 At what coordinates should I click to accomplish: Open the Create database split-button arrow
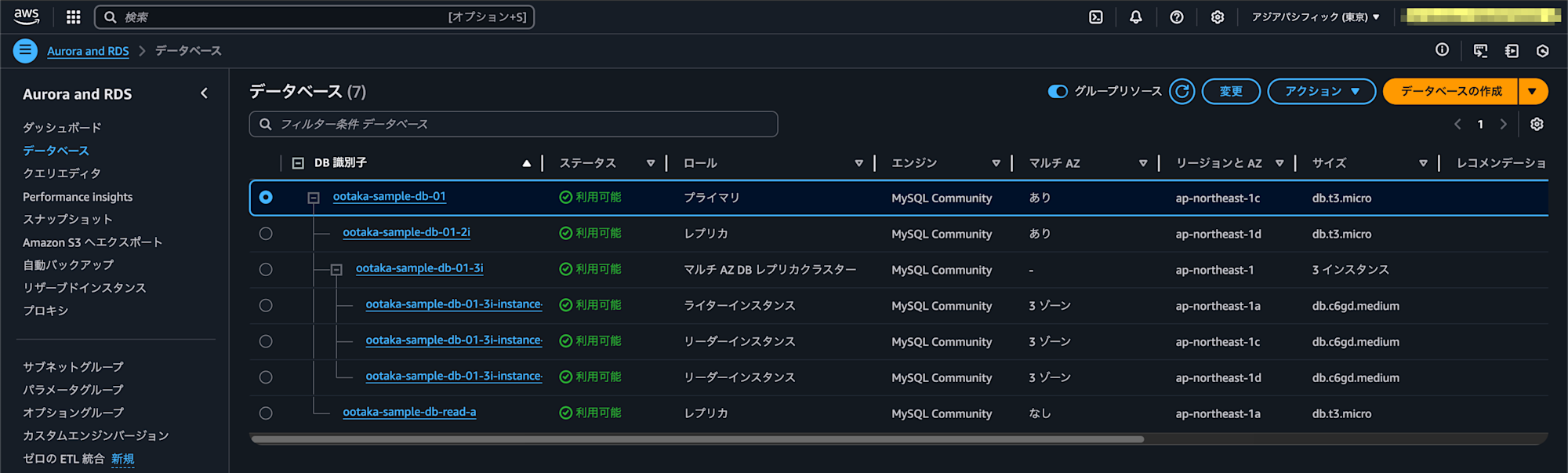[x=1533, y=92]
